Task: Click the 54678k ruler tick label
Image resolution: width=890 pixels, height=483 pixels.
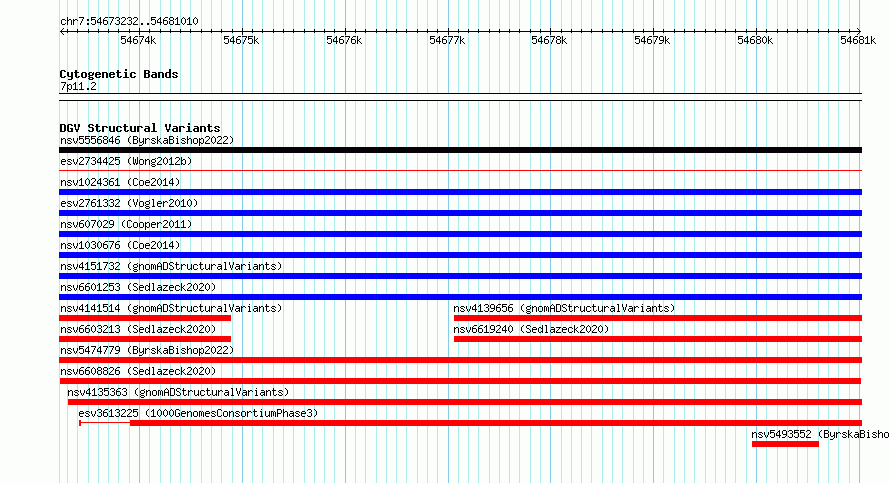Action: pyautogui.click(x=549, y=40)
